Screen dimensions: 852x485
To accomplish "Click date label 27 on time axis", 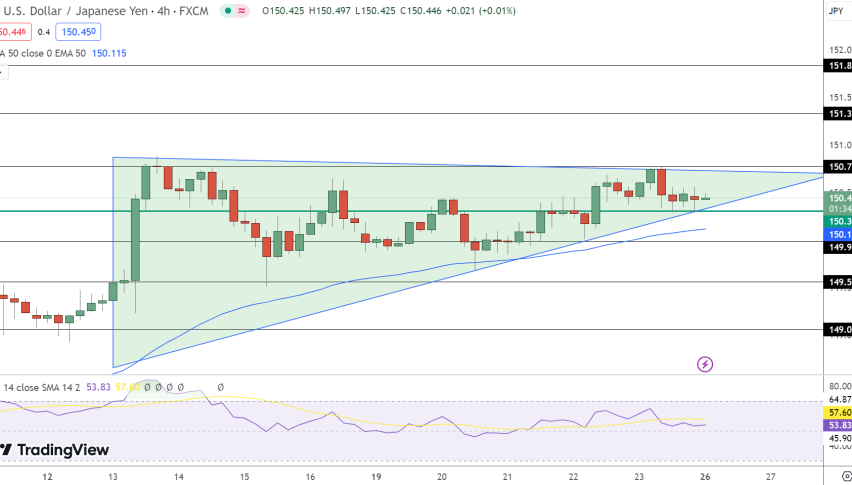I will pos(770,477).
